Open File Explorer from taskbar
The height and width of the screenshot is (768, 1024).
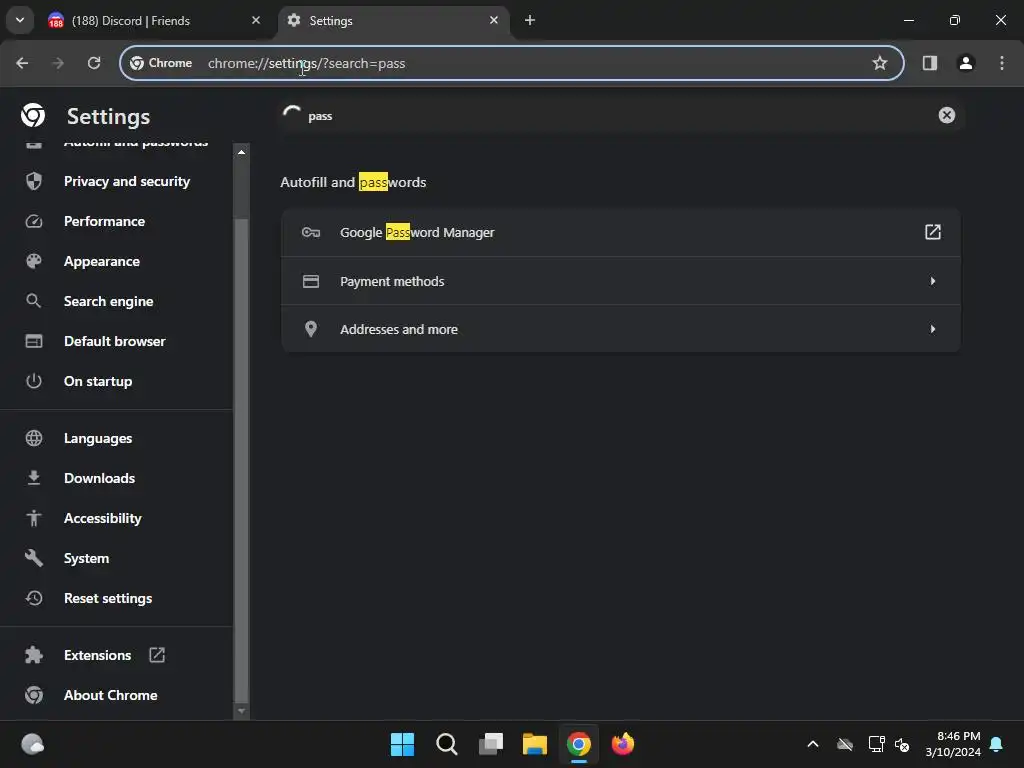pos(534,744)
